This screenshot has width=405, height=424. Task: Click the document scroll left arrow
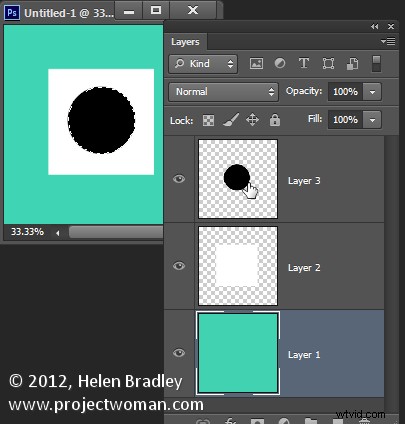[58, 233]
